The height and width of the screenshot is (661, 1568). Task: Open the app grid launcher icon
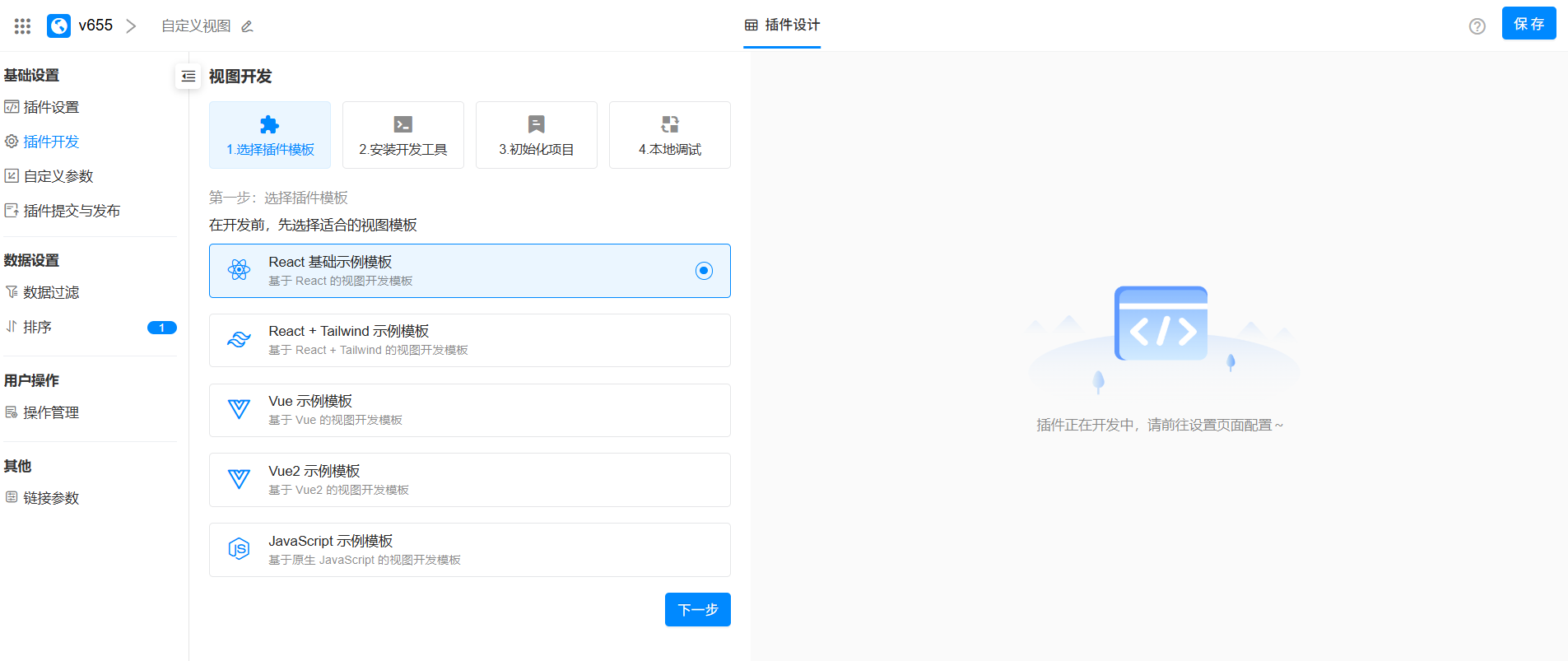coord(22,26)
